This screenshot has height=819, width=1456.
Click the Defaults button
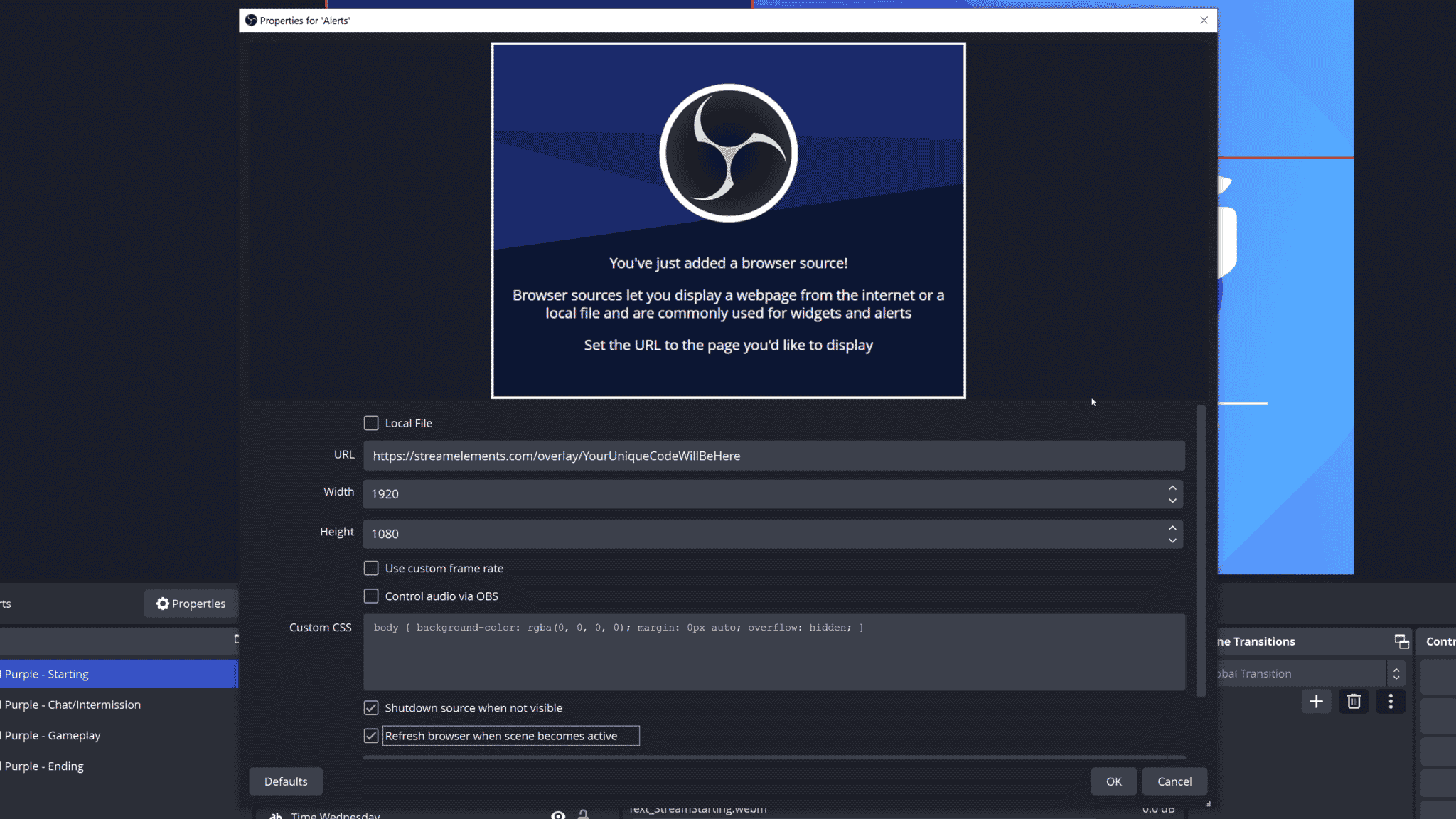[x=286, y=781]
